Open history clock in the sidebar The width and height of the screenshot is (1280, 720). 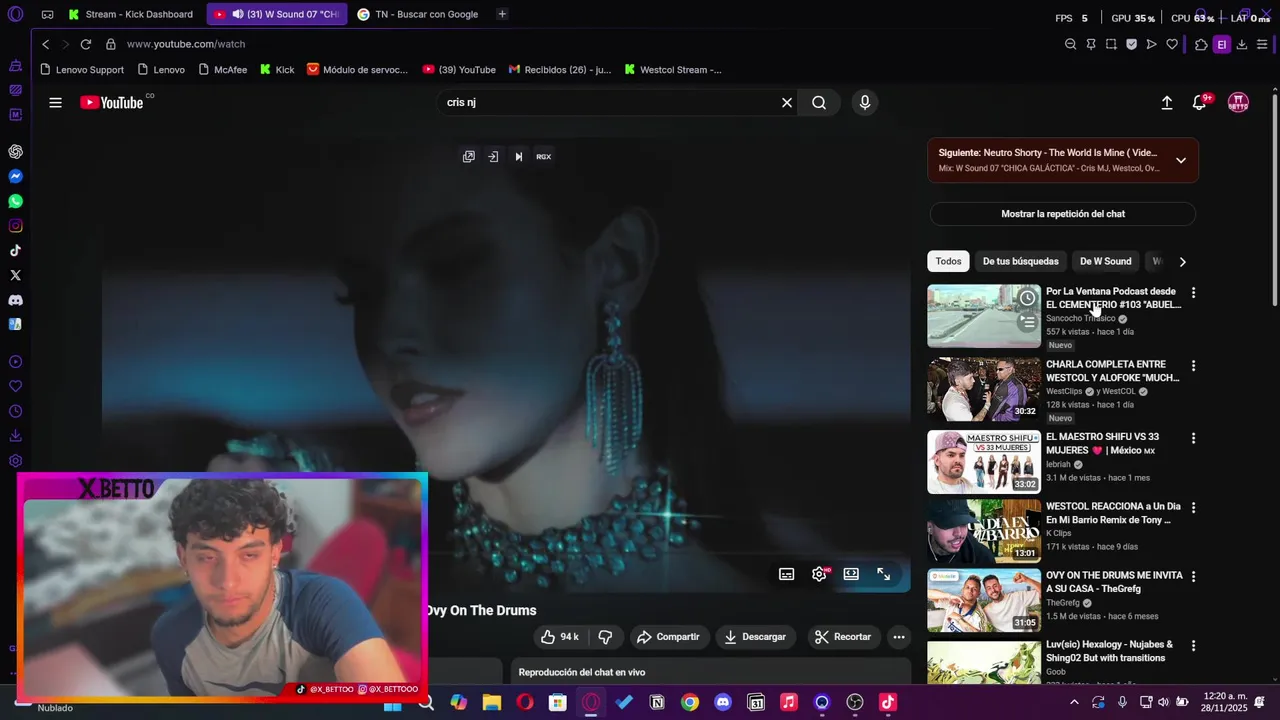[15, 411]
